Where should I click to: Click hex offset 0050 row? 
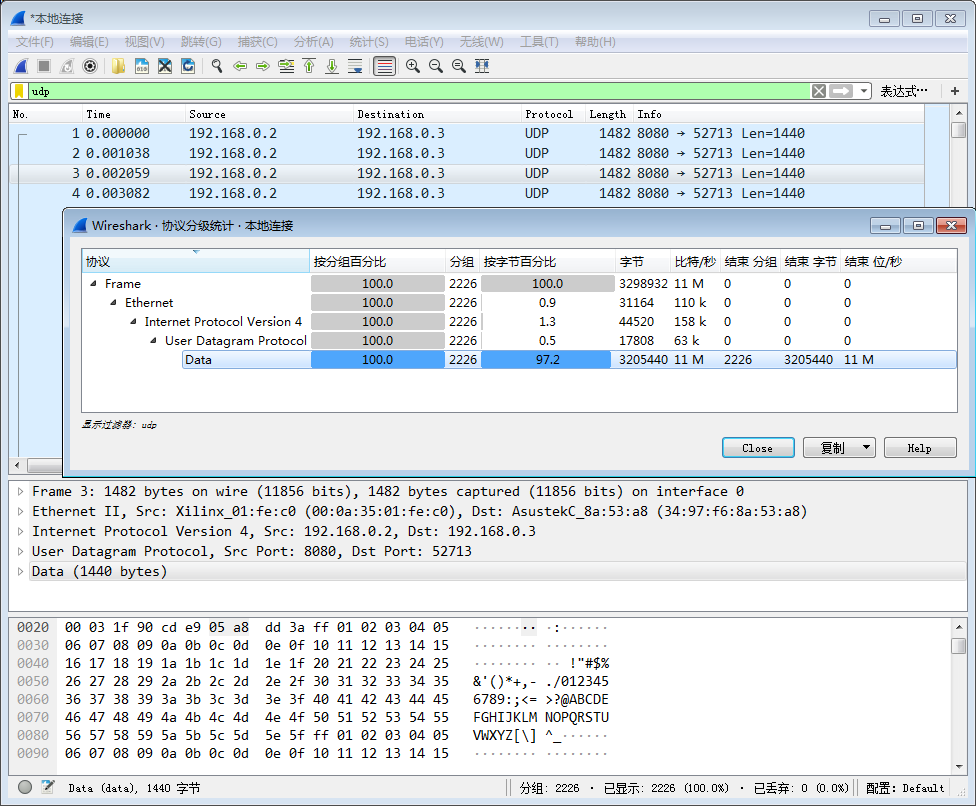click(x=32, y=682)
